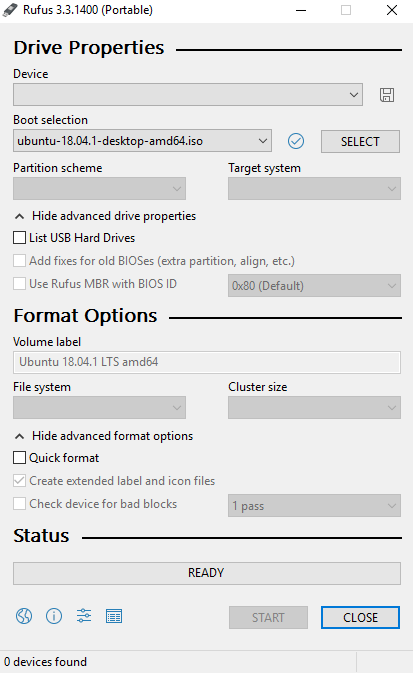This screenshot has height=673, width=413.
Task: Click the START button
Action: tap(268, 618)
